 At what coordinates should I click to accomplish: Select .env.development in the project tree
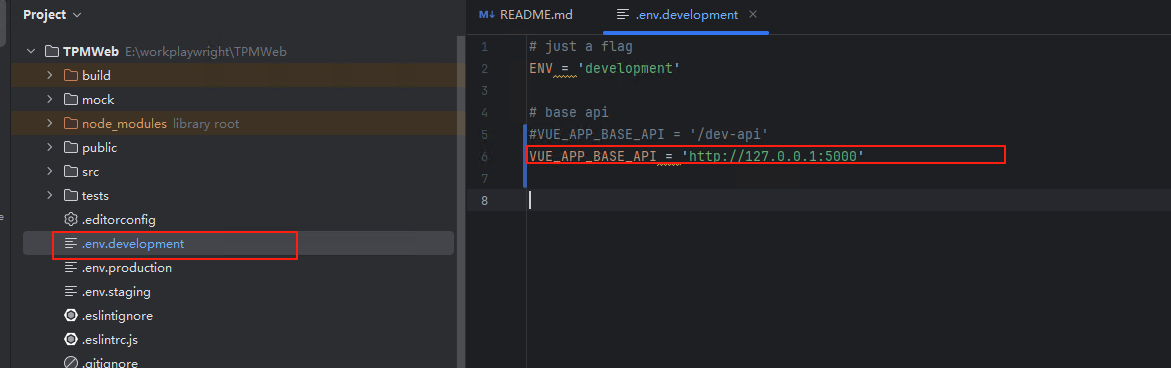coord(133,243)
